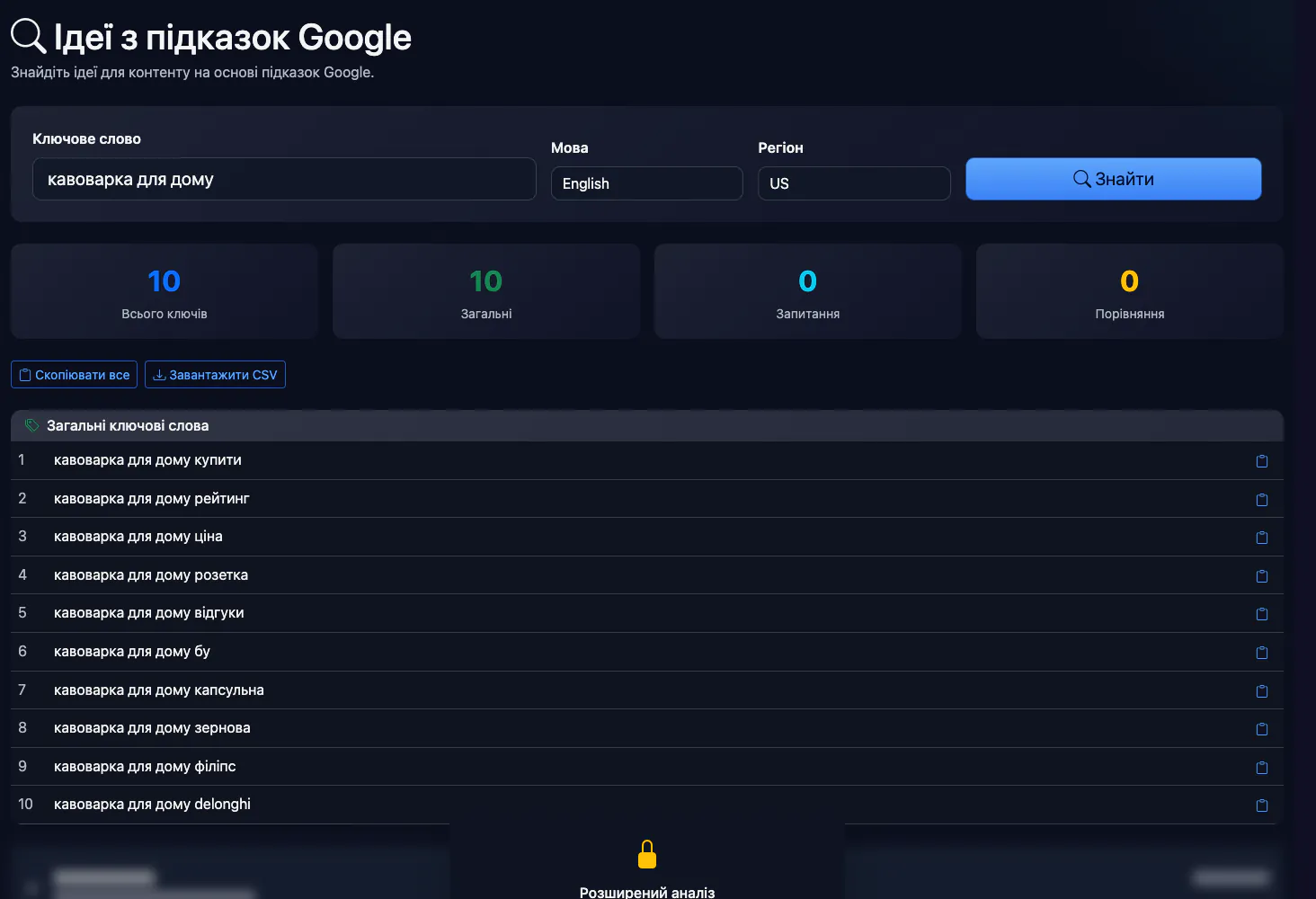Select text 'кавоварка для дому купити'
This screenshot has width=1316, height=899.
pyautogui.click(x=147, y=460)
